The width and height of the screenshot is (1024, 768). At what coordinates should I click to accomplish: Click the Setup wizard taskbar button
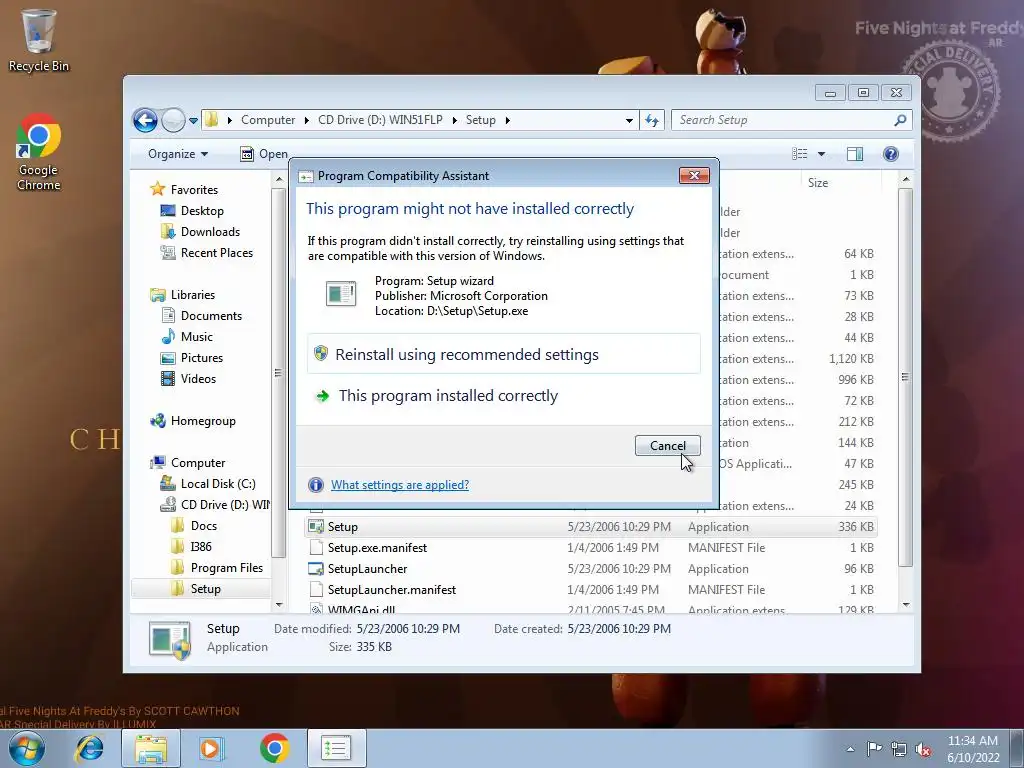(336, 748)
